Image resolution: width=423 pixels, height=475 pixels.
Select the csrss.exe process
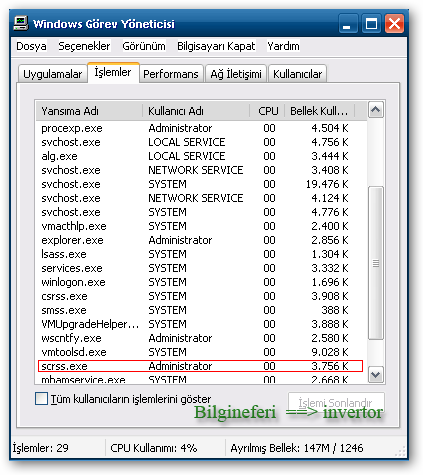pos(200,296)
